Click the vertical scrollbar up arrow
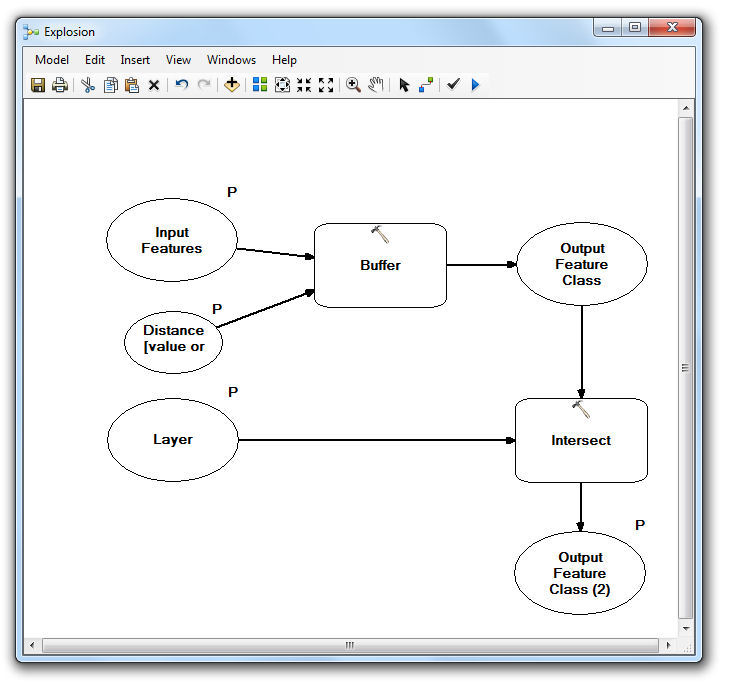 (686, 108)
